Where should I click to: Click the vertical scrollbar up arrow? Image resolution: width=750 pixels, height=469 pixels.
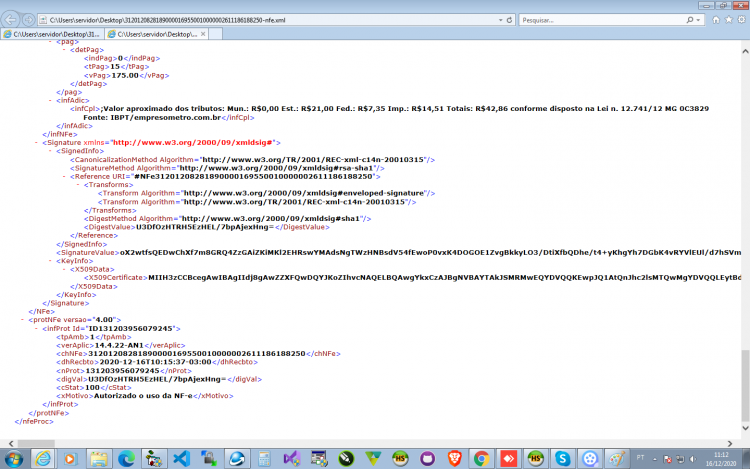745,51
